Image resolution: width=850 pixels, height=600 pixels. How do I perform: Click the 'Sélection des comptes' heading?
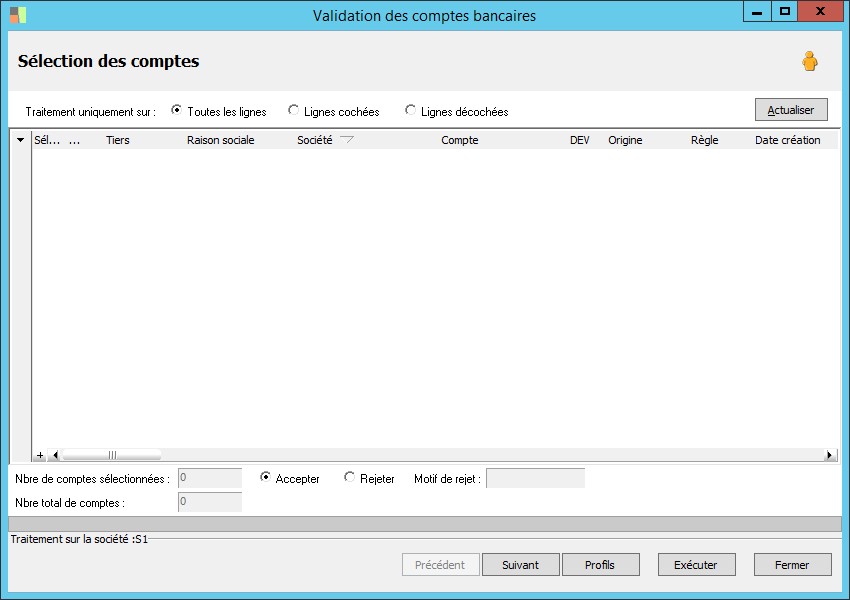pos(108,61)
